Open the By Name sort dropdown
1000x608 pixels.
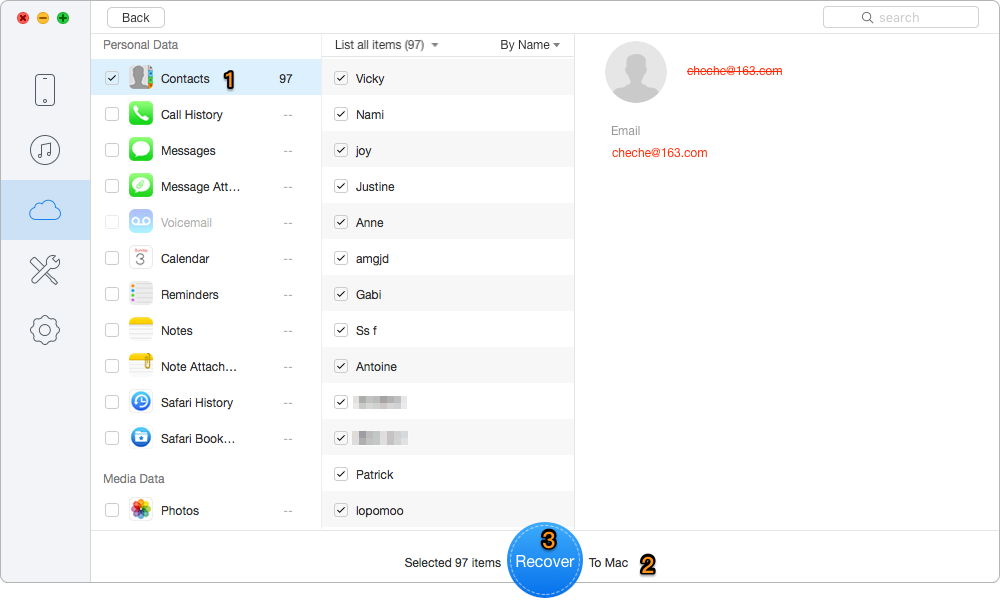530,45
